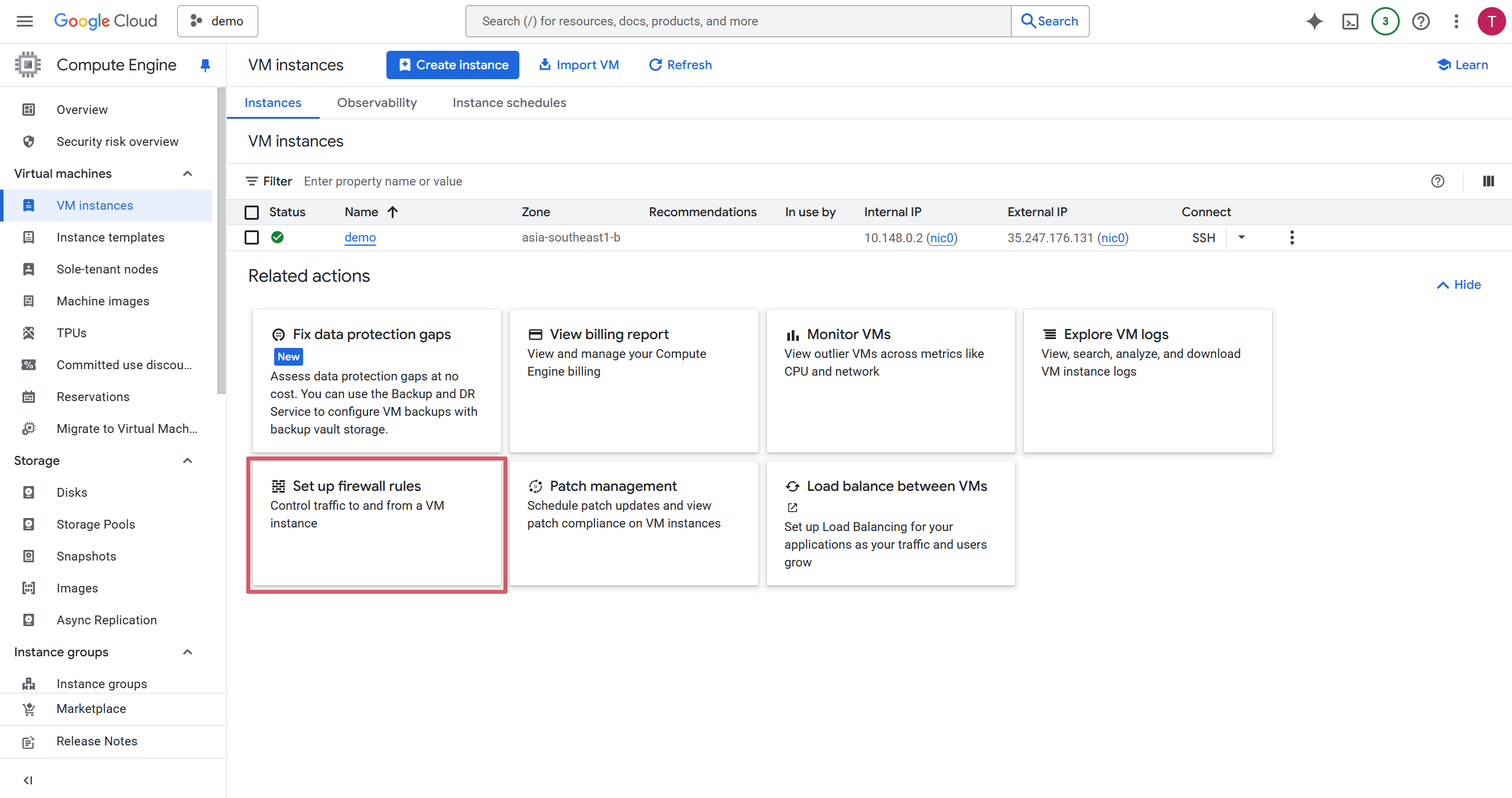The height and width of the screenshot is (798, 1512).
Task: Click the help question mark icon in header
Action: (1420, 21)
